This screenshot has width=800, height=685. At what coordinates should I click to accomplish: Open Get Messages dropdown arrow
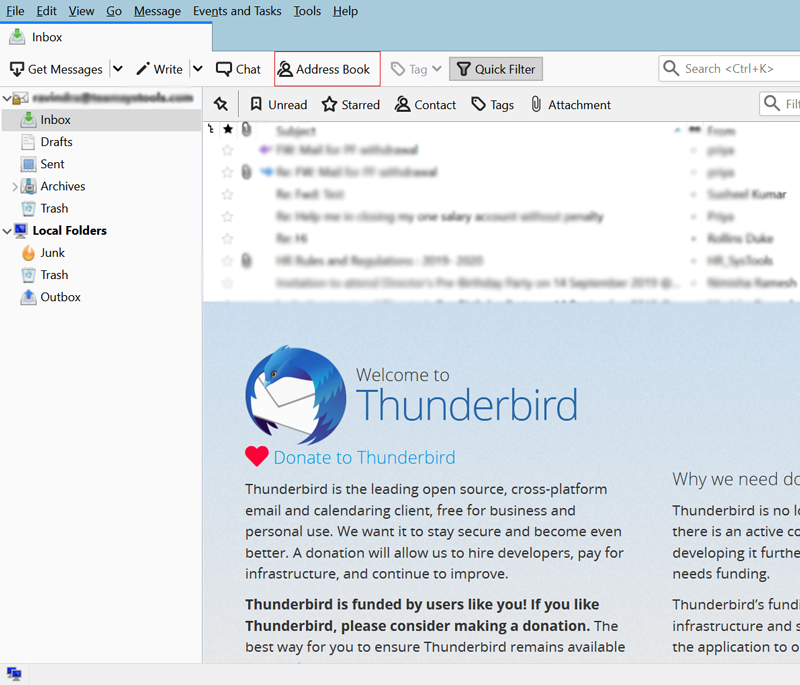[x=118, y=69]
